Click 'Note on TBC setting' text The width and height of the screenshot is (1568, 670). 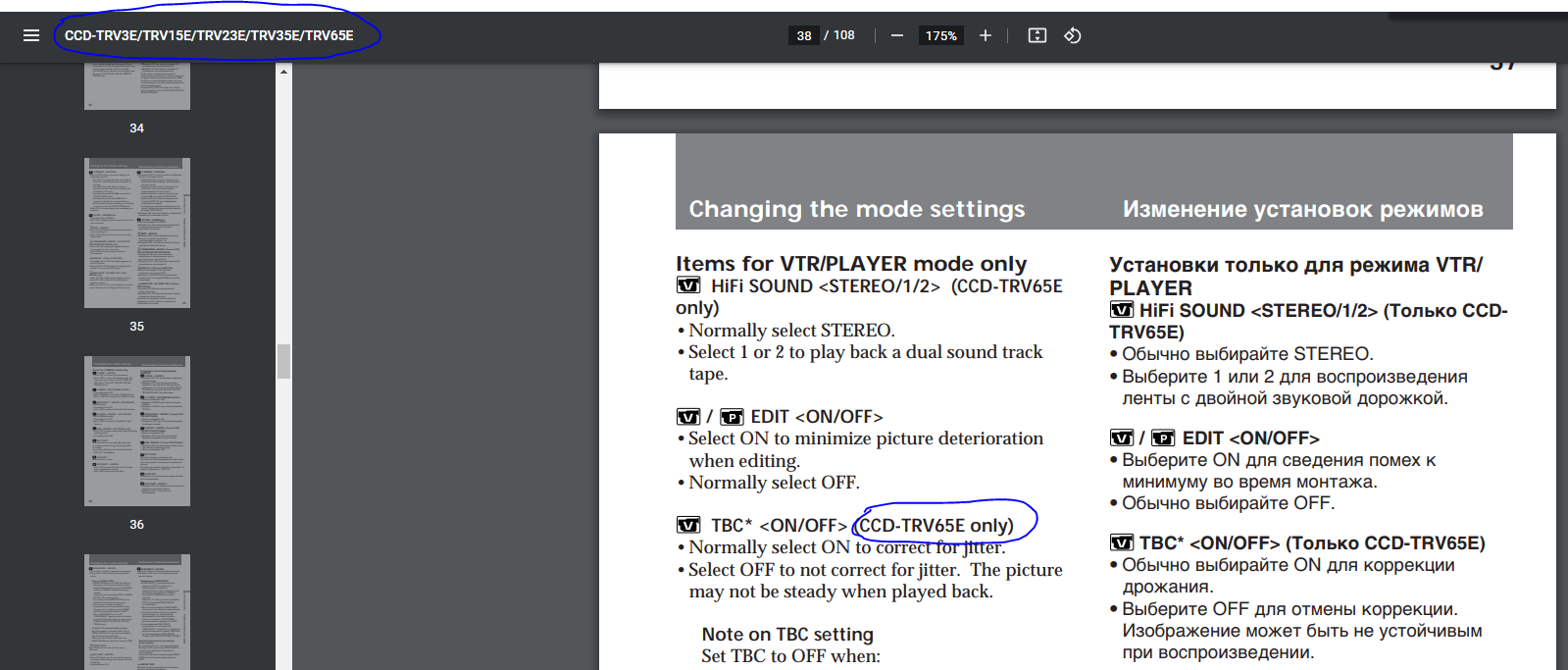pos(787,635)
